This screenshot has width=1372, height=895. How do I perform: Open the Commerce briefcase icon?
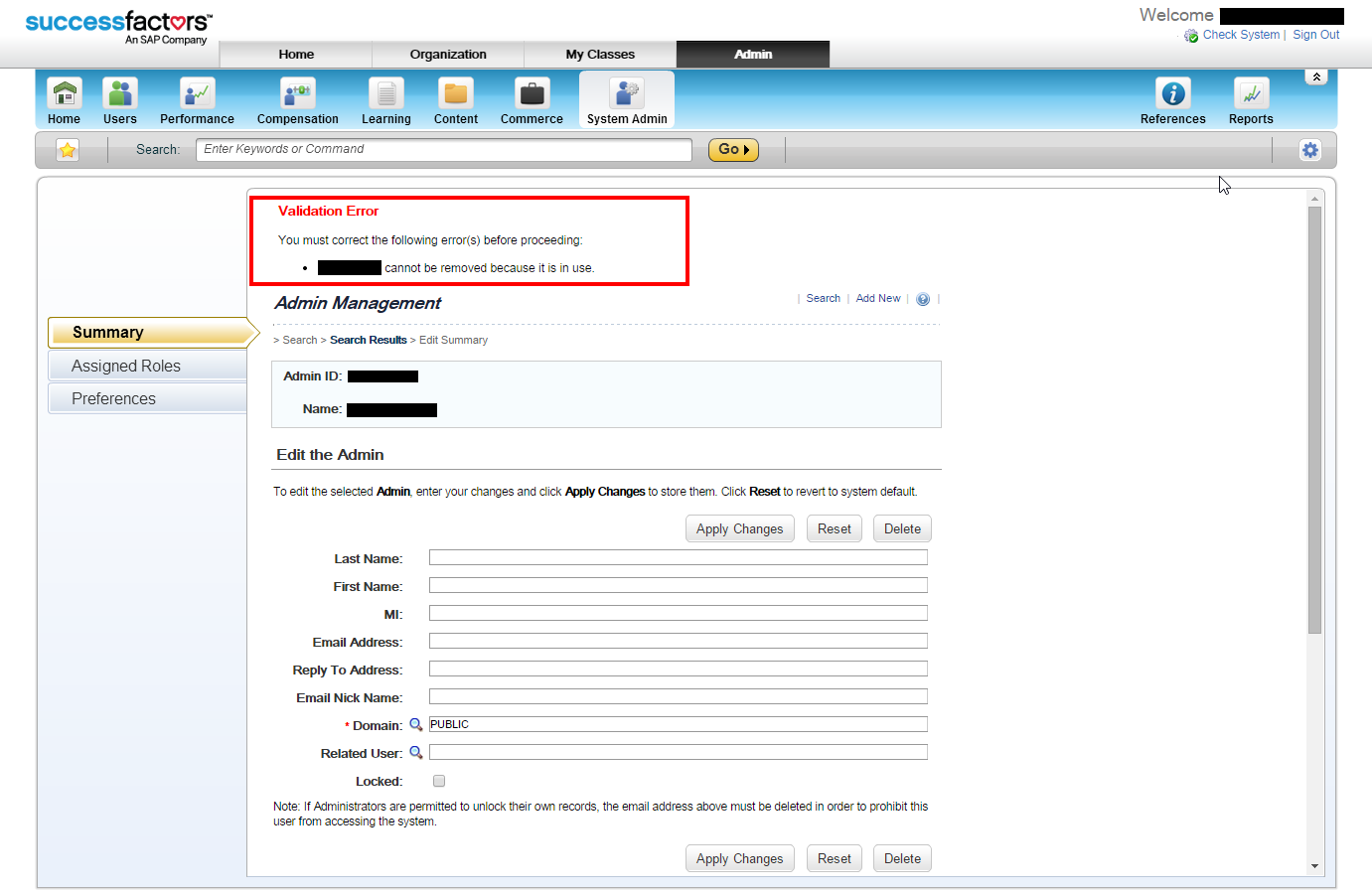(533, 93)
